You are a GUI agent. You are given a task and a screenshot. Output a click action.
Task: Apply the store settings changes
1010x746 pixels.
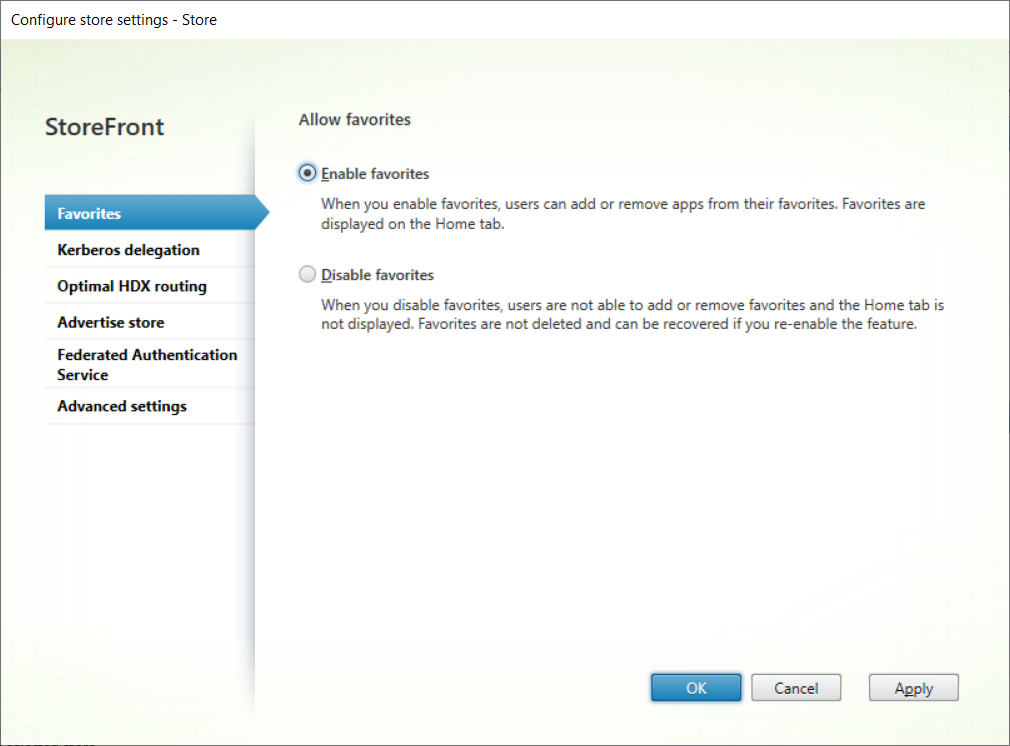tap(913, 688)
